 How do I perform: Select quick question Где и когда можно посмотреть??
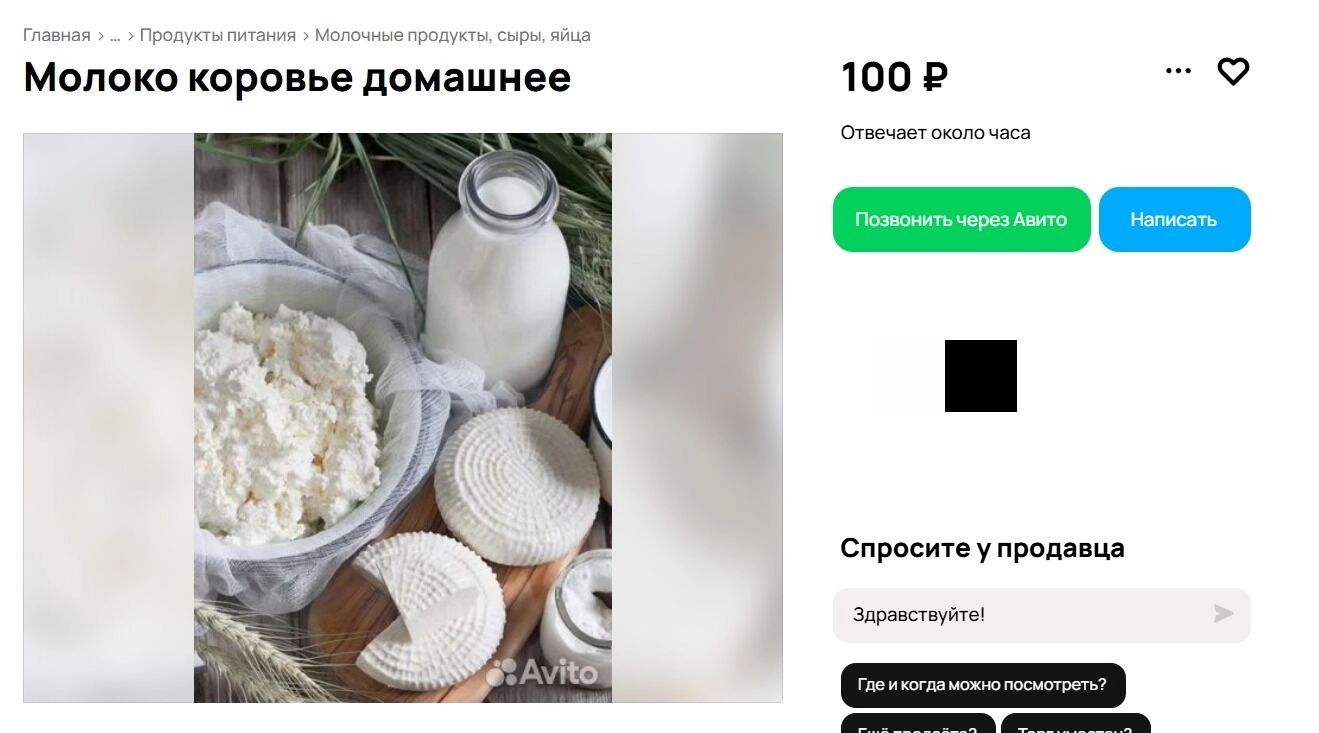point(983,685)
